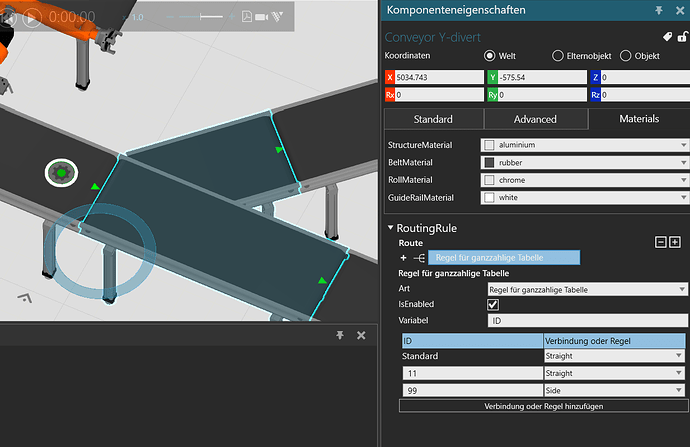Open the connection dropdown for ID 11
Screen dimensions: 690x447
pyautogui.click(x=614, y=373)
